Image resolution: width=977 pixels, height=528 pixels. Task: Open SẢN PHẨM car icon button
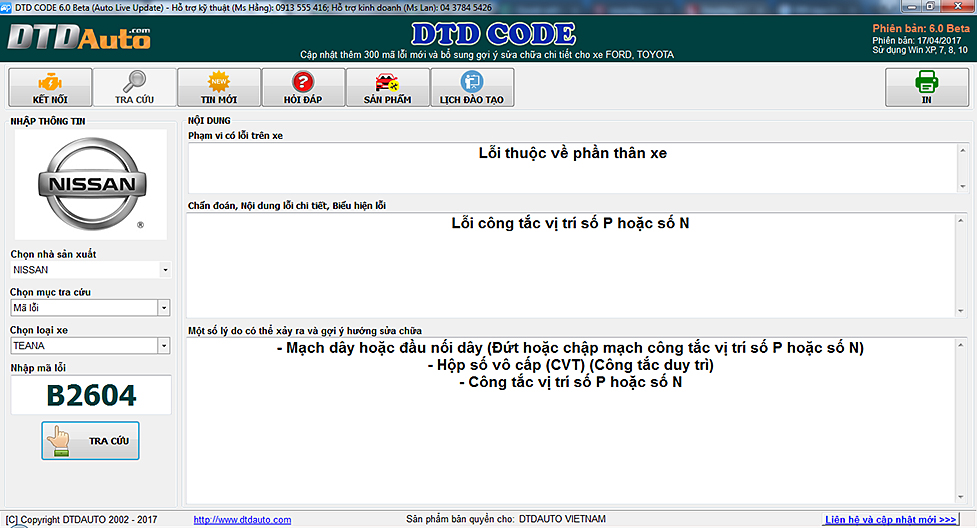(x=388, y=87)
